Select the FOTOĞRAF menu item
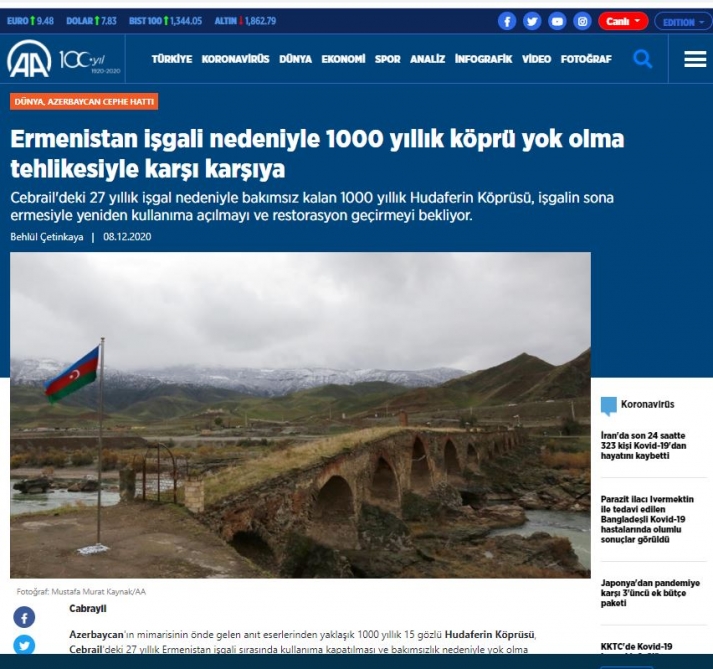Image resolution: width=713 pixels, height=669 pixels. click(x=586, y=59)
